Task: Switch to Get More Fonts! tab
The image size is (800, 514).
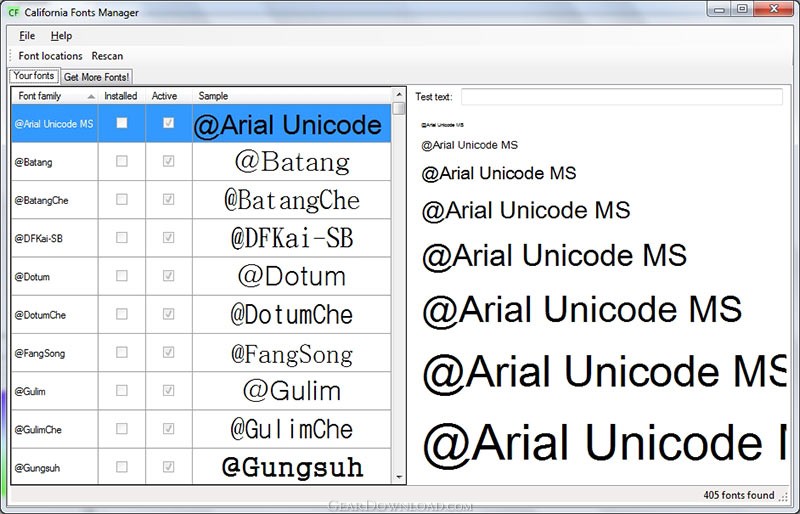Action: [x=96, y=77]
